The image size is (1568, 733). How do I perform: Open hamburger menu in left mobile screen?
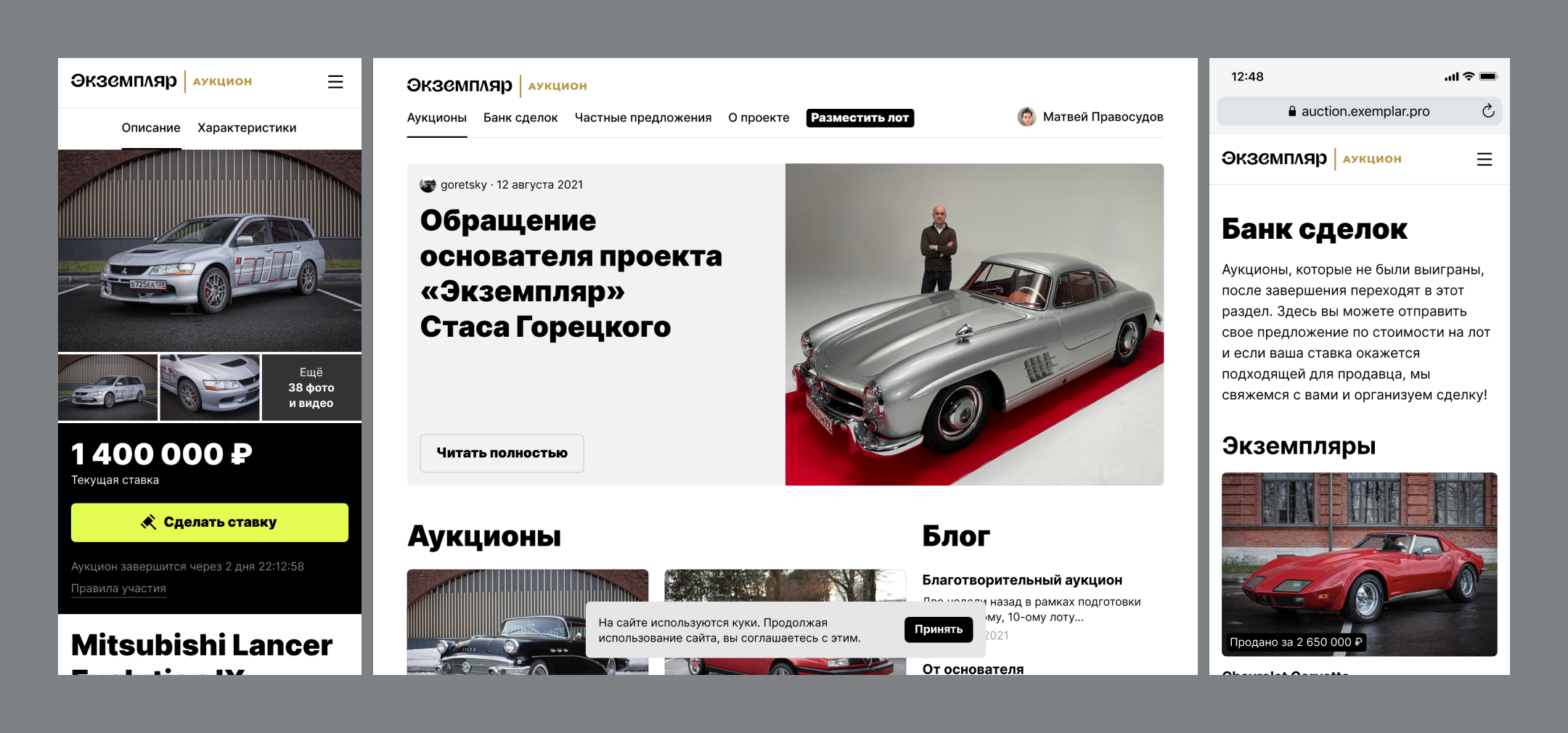(x=335, y=82)
